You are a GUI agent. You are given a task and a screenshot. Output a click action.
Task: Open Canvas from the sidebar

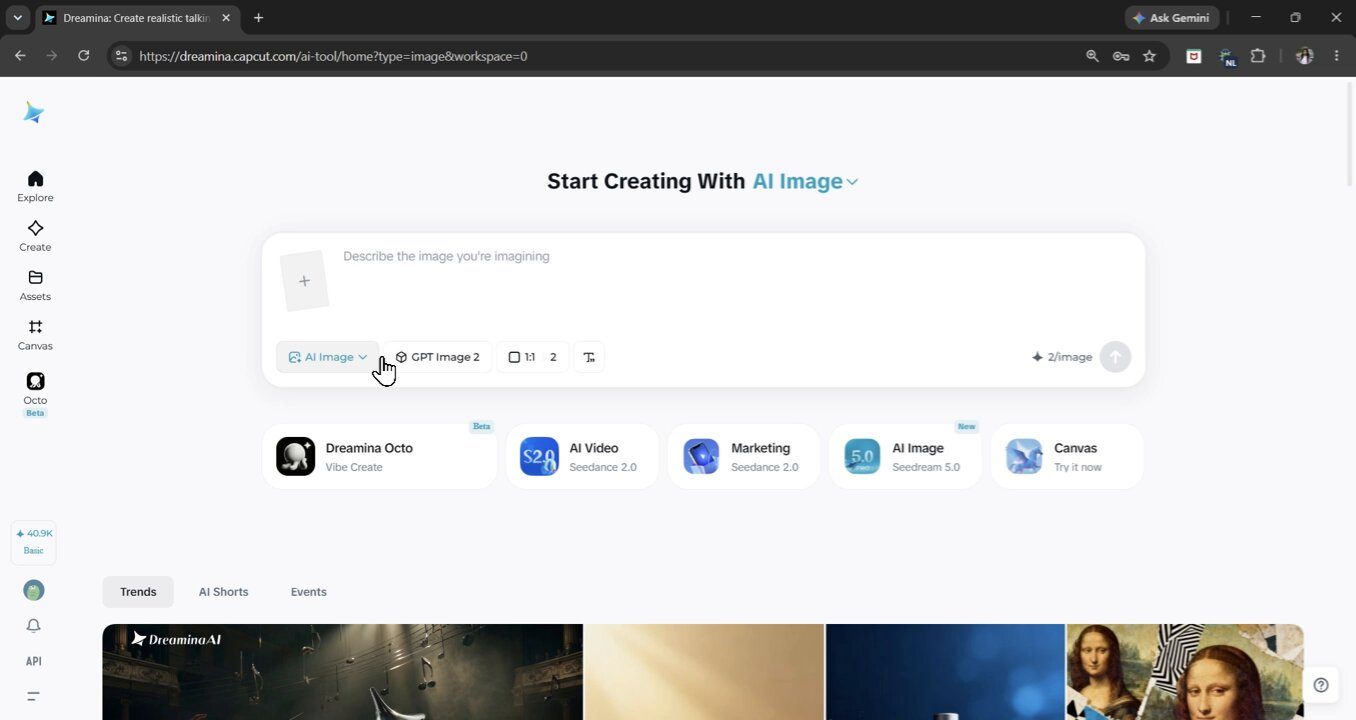click(35, 335)
